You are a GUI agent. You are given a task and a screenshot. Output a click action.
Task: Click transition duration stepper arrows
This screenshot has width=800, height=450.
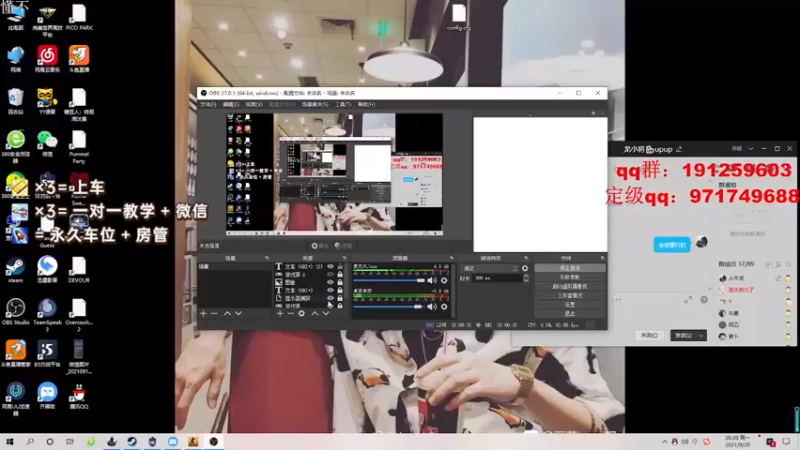coord(526,278)
